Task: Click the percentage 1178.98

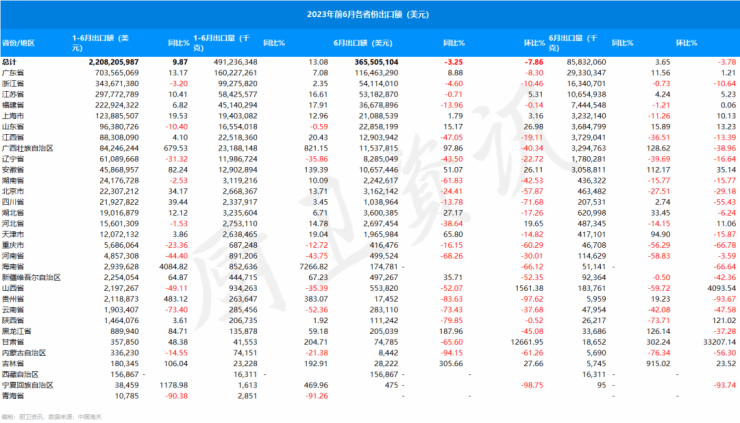Action: click(174, 385)
